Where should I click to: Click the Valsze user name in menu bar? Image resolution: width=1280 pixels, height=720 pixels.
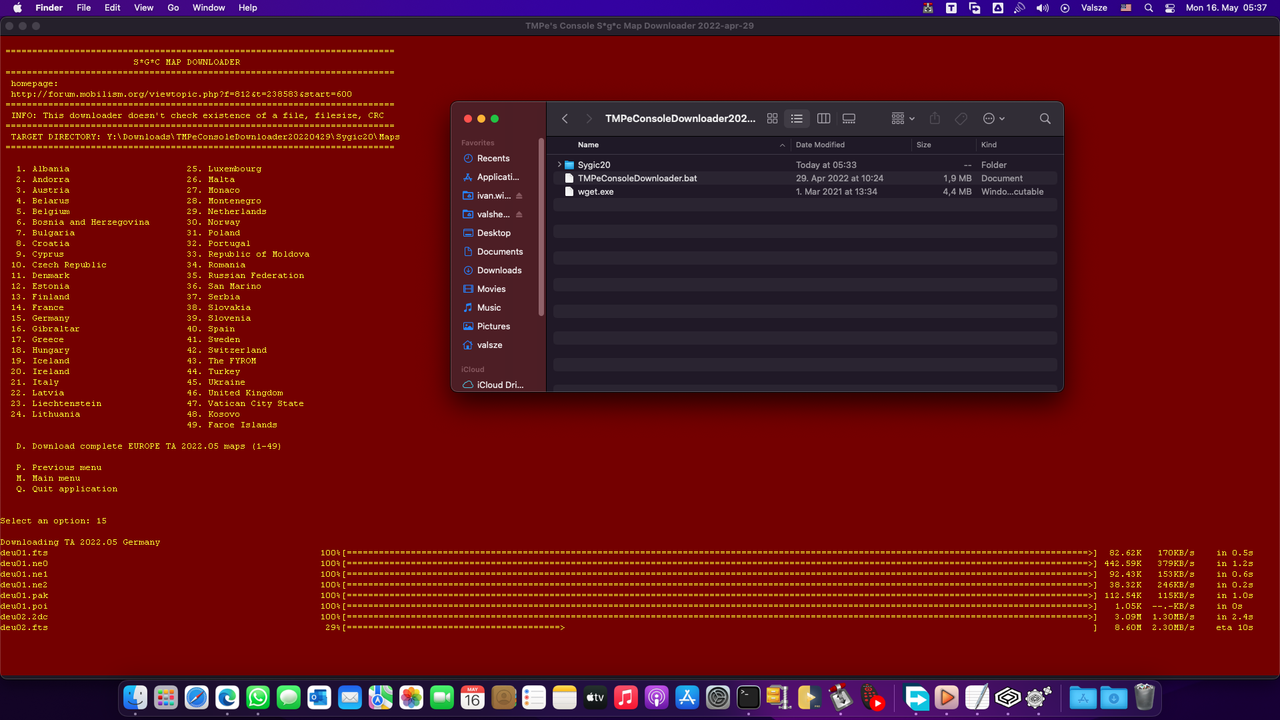(1092, 7)
